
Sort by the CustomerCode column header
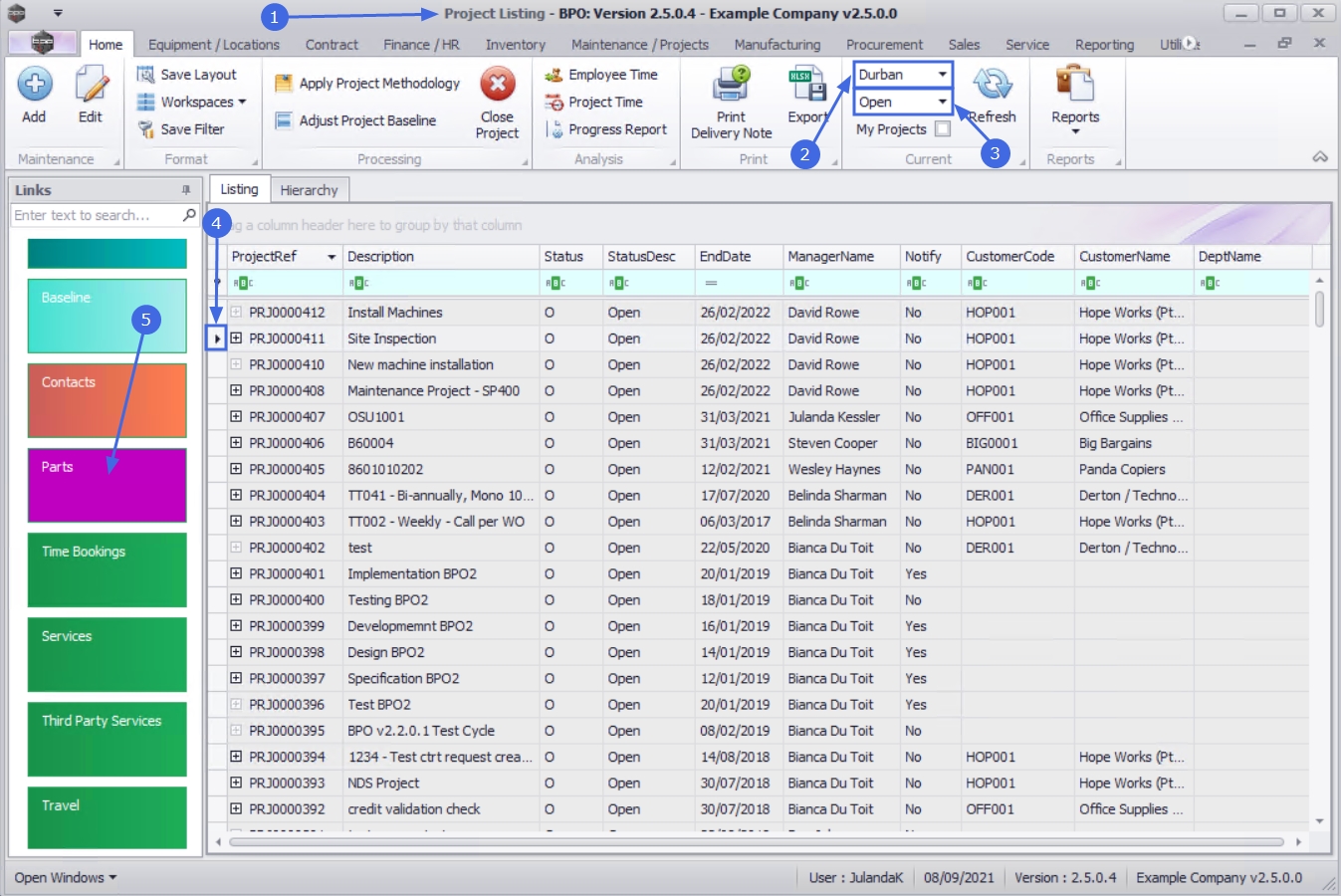pyautogui.click(x=1016, y=257)
